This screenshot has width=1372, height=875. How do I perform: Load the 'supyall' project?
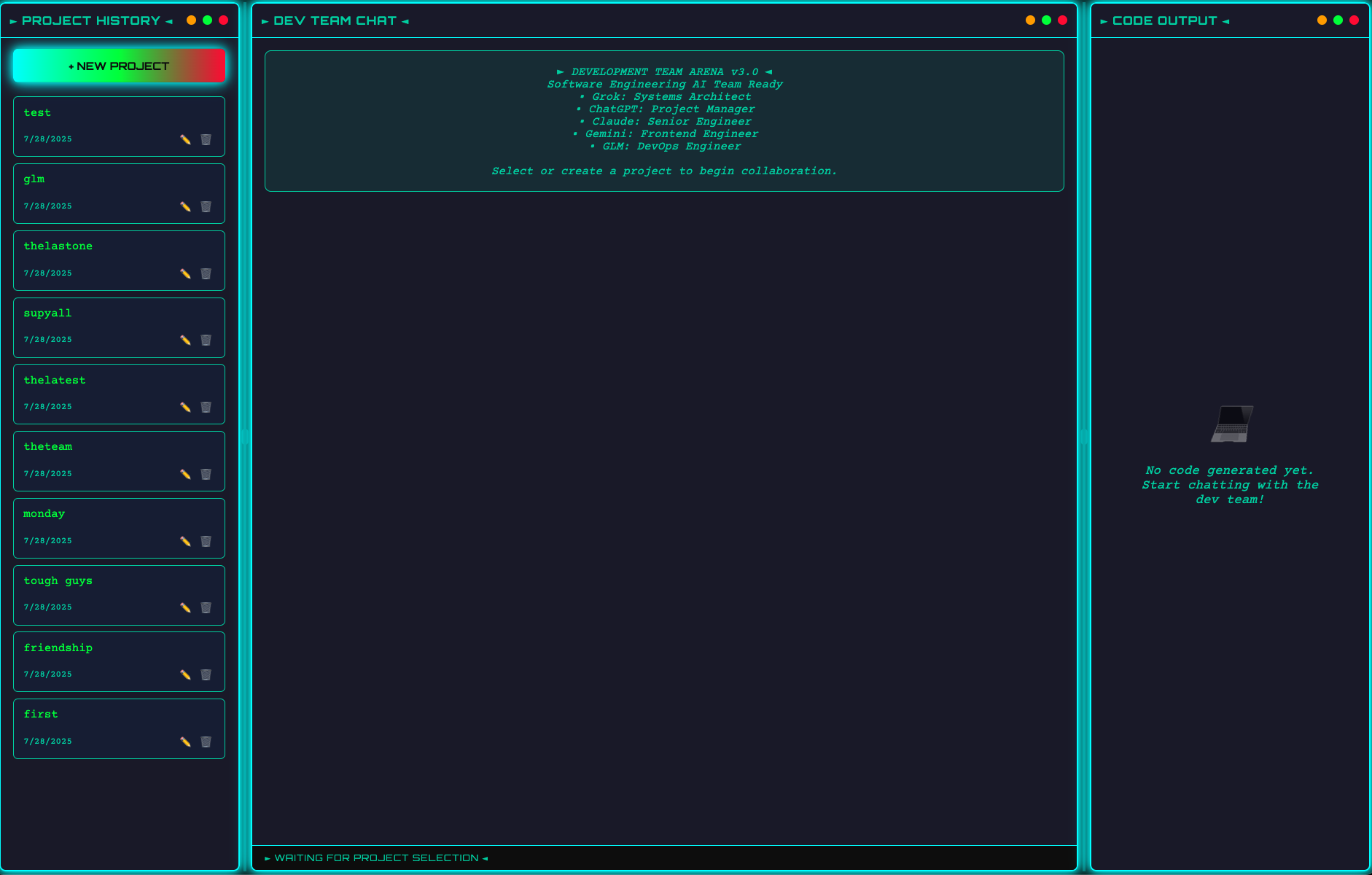point(119,327)
